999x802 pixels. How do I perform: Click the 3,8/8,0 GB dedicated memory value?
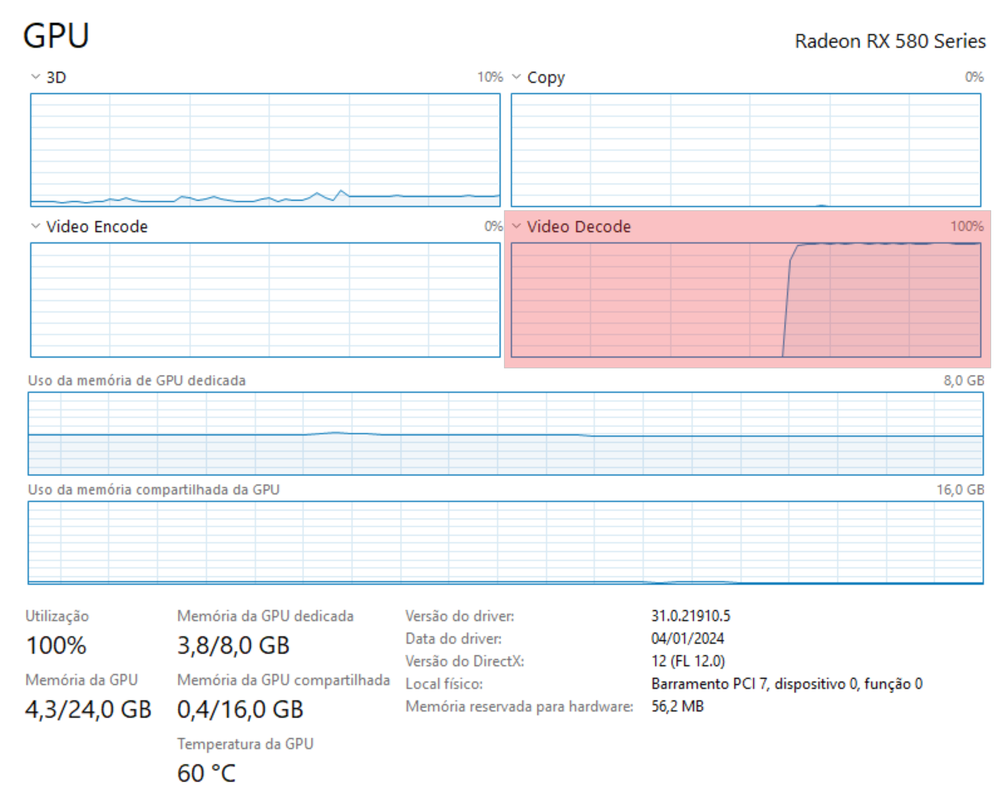(233, 645)
